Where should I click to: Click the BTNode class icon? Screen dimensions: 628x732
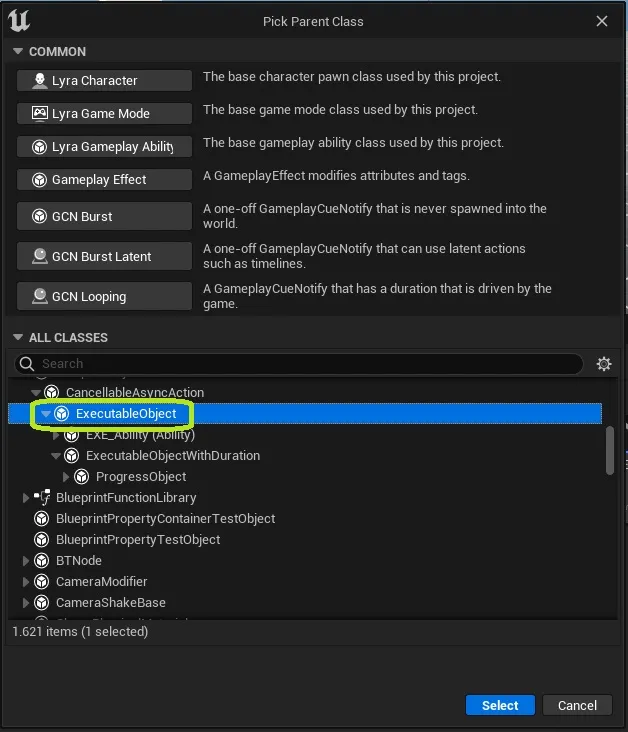pos(42,561)
